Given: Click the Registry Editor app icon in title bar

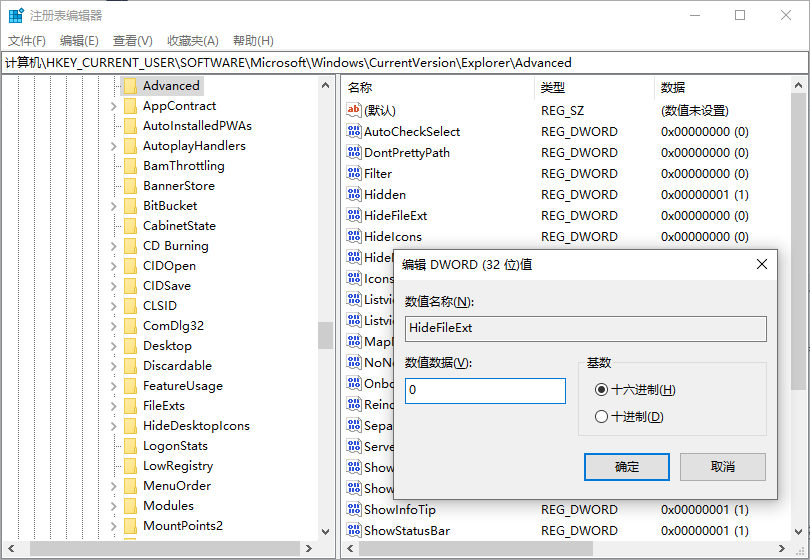Looking at the screenshot, I should pos(16,15).
